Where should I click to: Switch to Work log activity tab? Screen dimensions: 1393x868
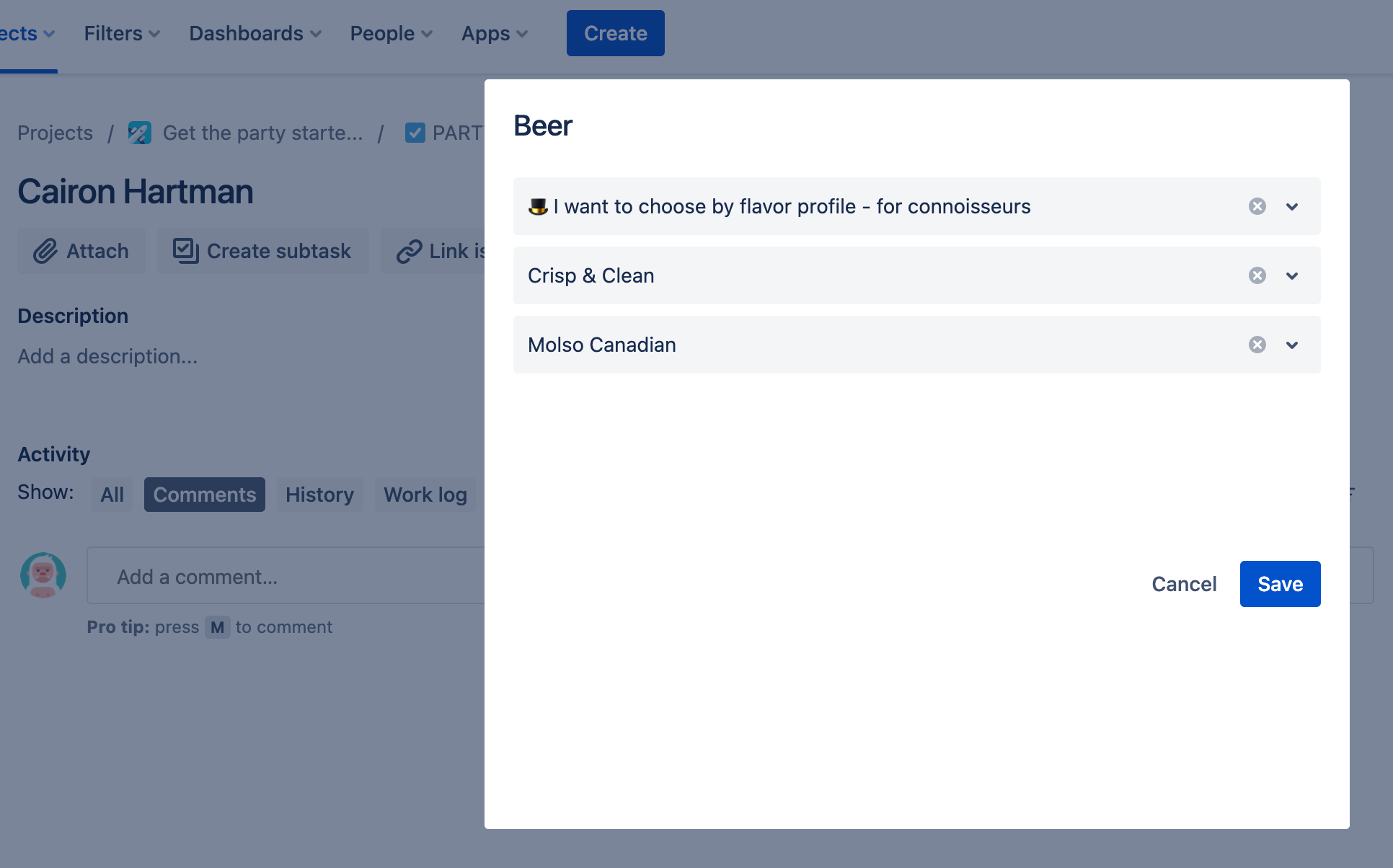[x=425, y=495]
